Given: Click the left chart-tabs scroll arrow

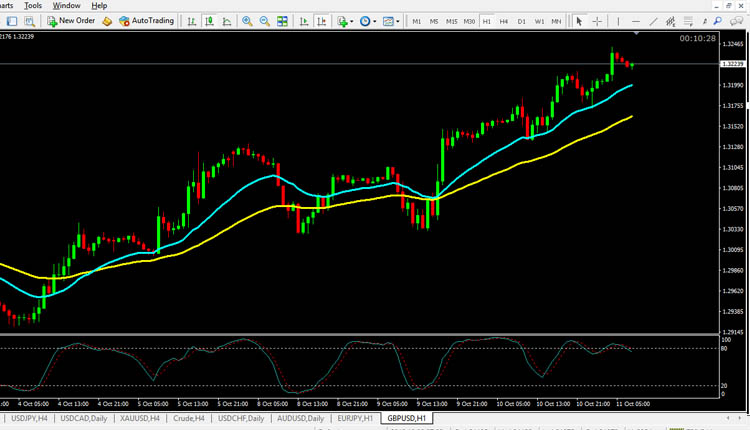Looking at the screenshot, I should click(728, 418).
